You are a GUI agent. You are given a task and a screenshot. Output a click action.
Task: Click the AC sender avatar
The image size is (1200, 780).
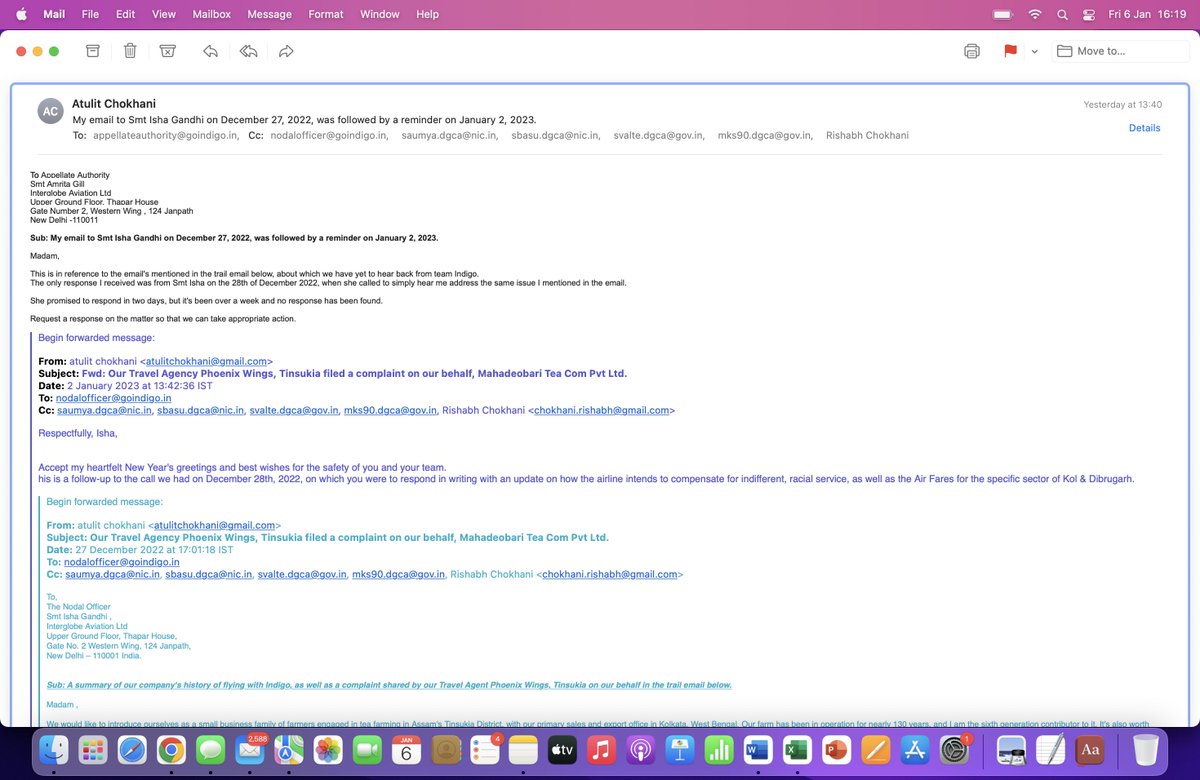tap(51, 111)
